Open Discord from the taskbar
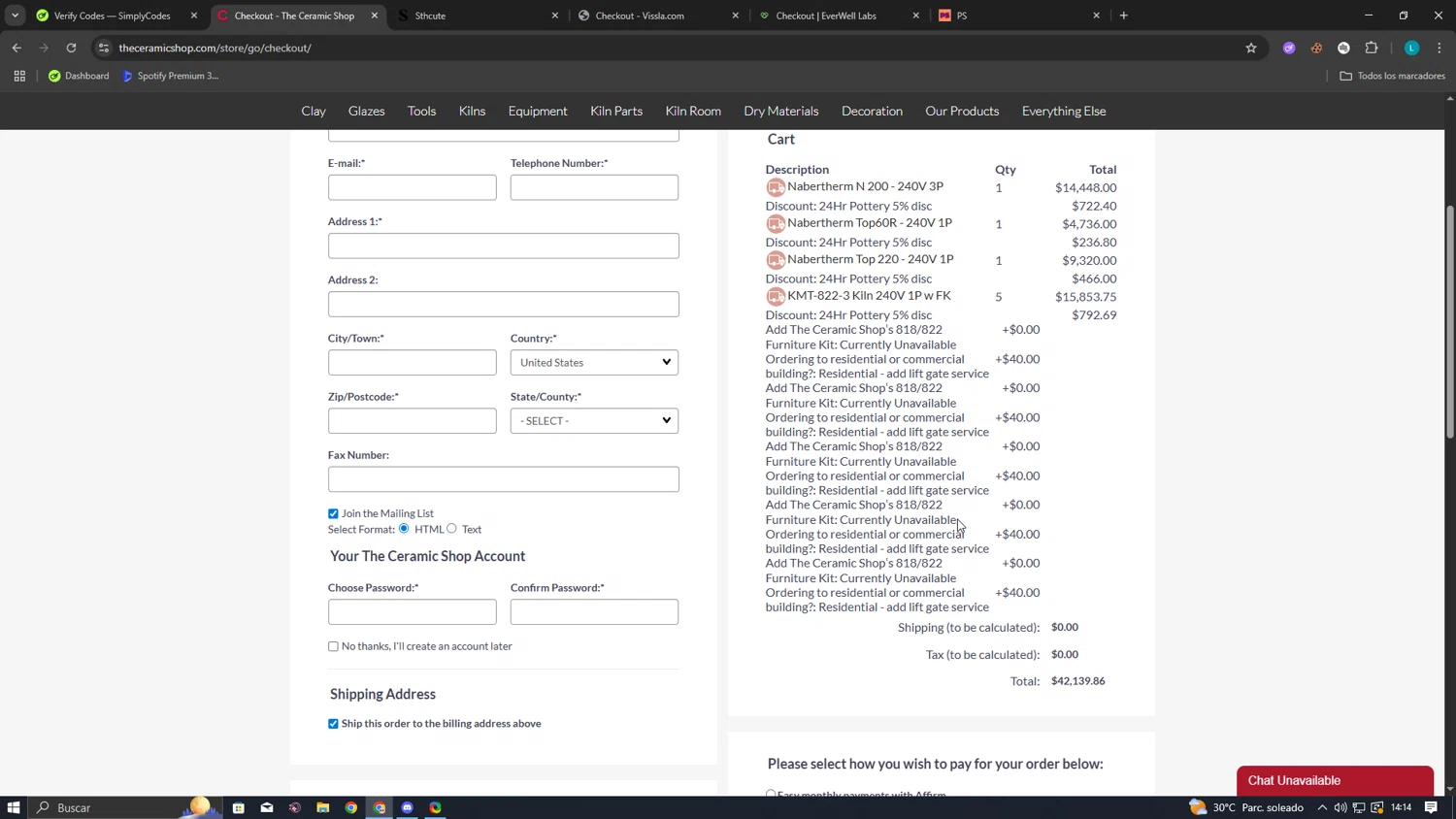 (x=408, y=807)
